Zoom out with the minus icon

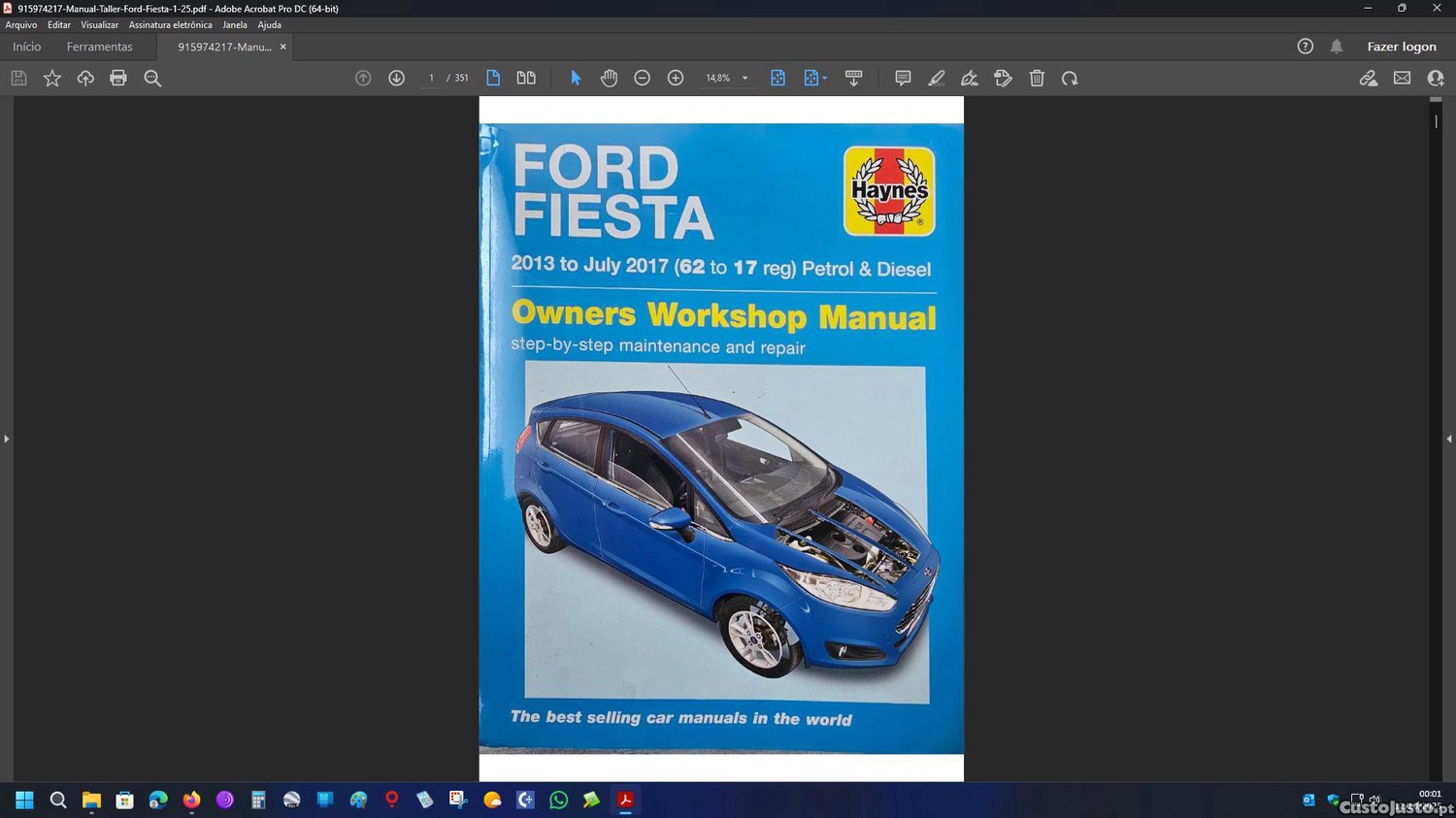click(x=642, y=79)
